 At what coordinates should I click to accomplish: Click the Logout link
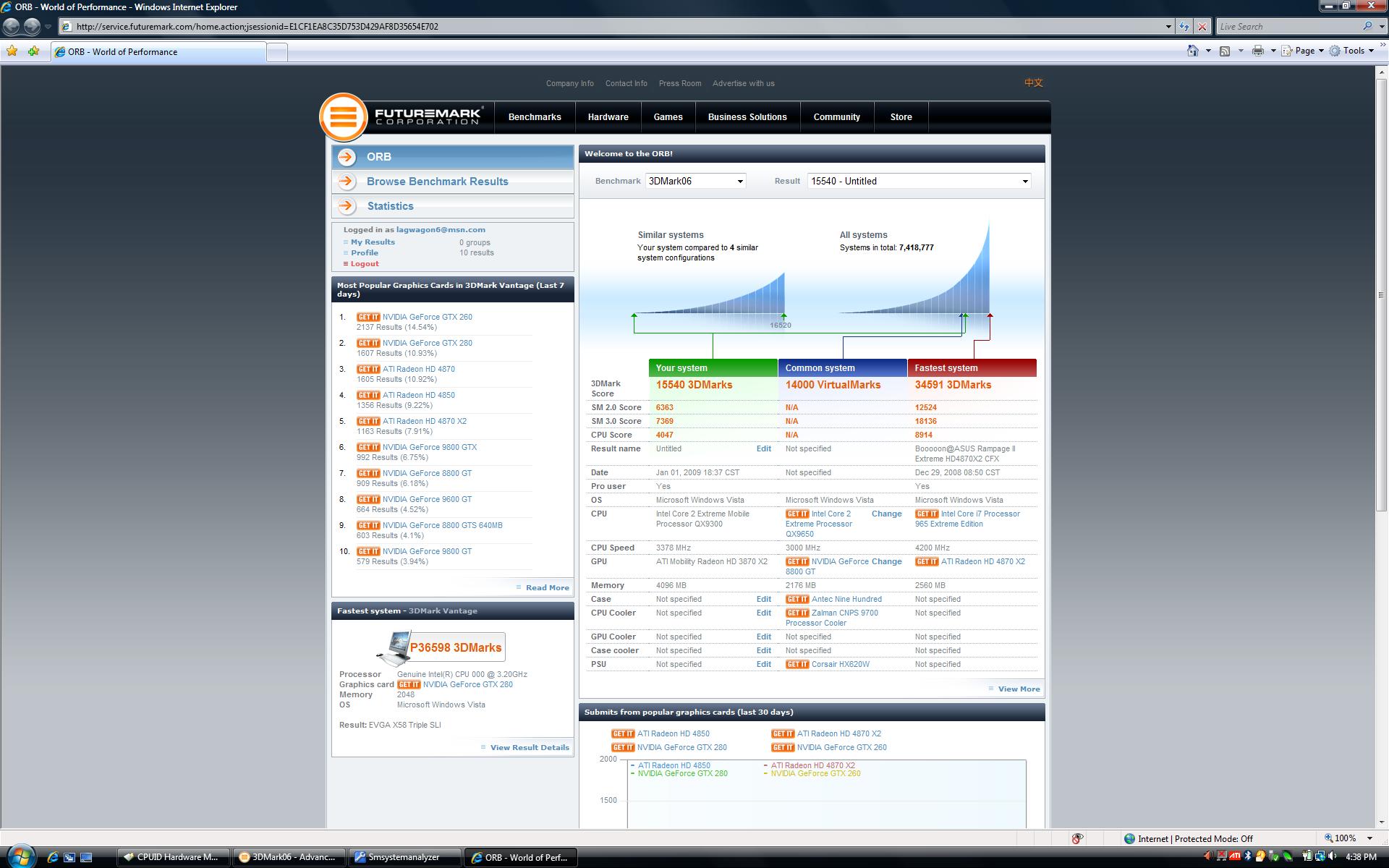[365, 264]
